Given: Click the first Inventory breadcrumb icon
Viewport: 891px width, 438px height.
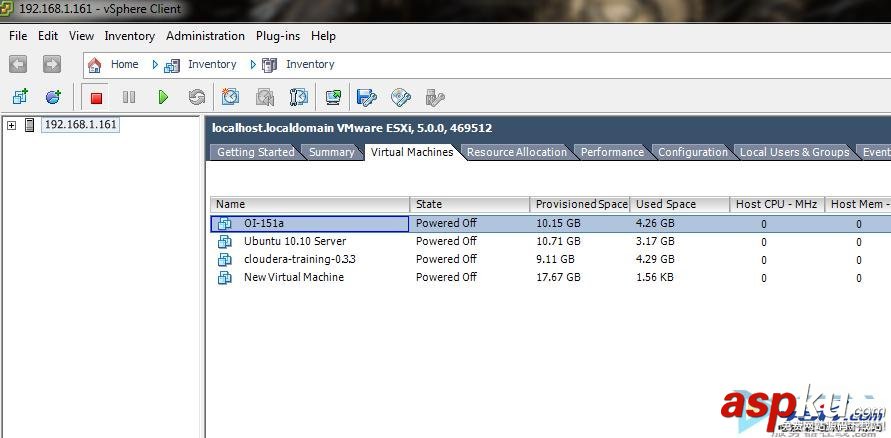Looking at the screenshot, I should click(x=172, y=65).
